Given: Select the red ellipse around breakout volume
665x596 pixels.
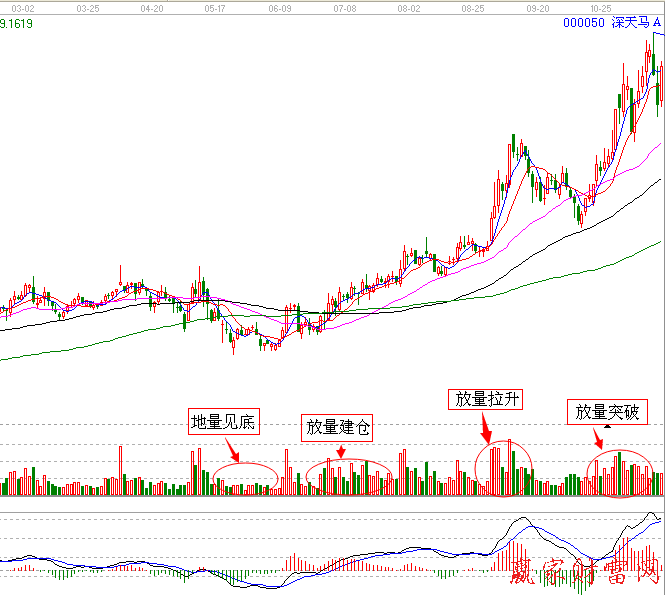Looking at the screenshot, I should 621,474.
